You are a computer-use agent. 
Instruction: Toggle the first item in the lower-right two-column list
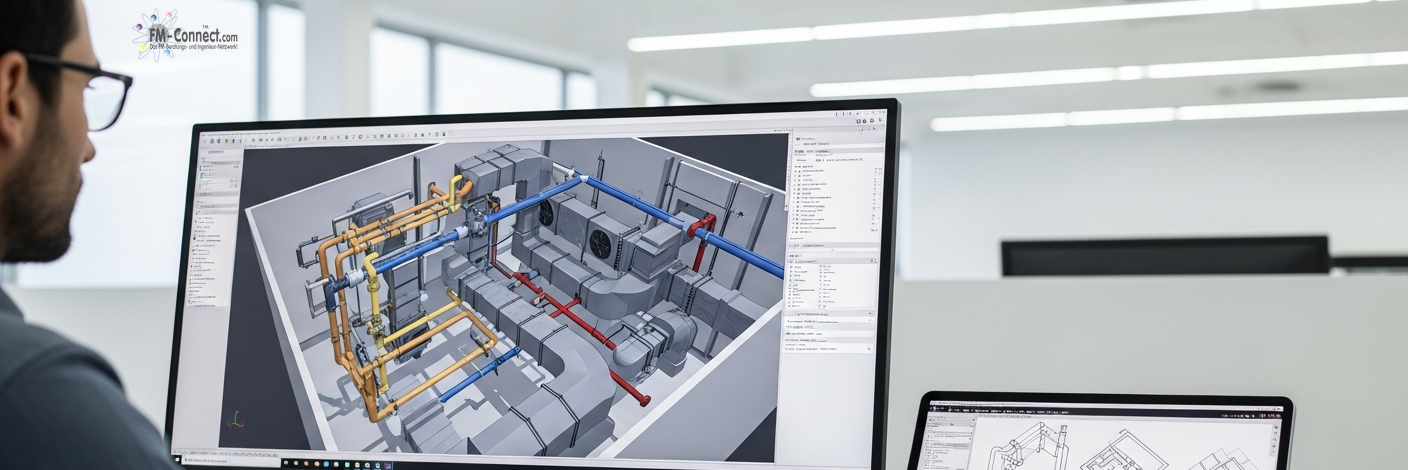pos(792,267)
